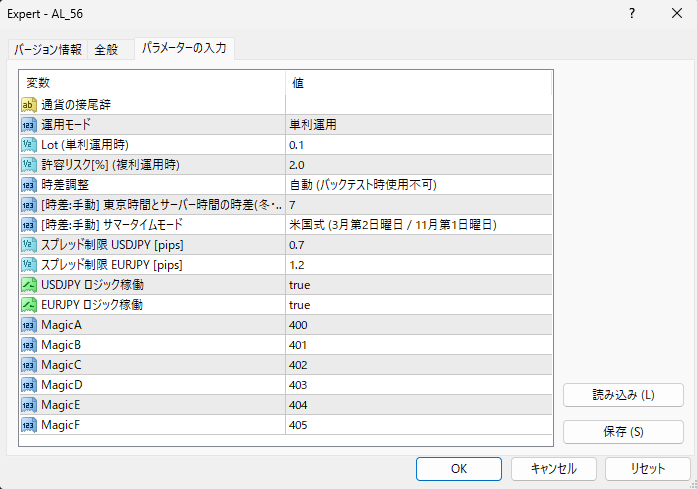The image size is (697, 489).
Task: Switch to the 全般 tab
Action: click(x=106, y=49)
